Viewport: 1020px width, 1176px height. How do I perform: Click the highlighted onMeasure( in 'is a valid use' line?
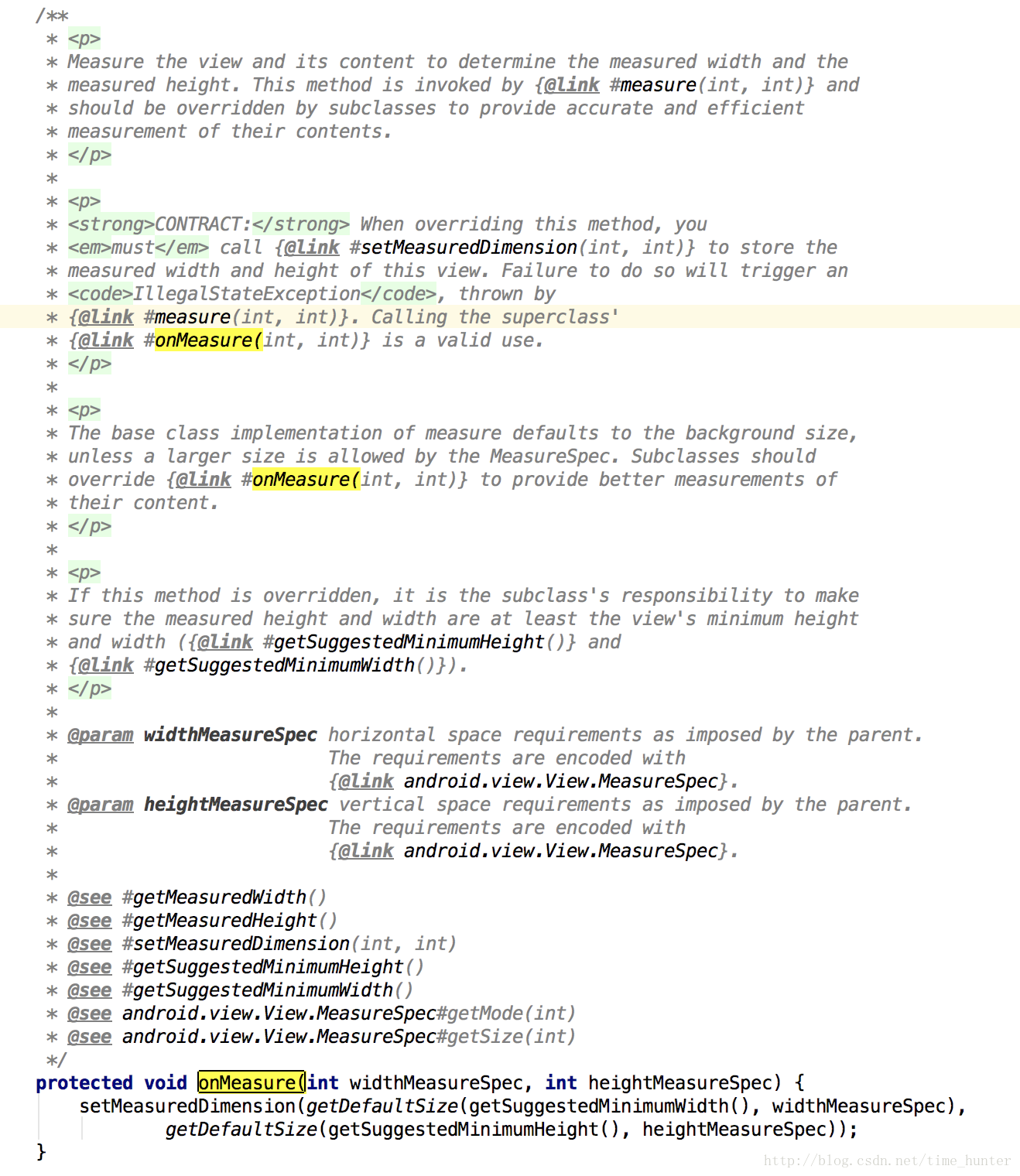(209, 340)
